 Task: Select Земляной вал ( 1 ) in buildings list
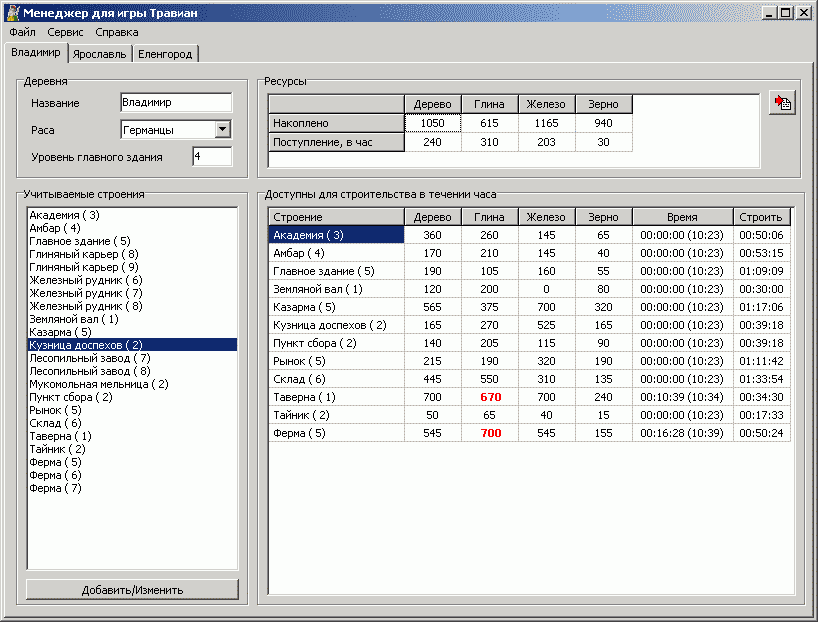click(x=74, y=319)
